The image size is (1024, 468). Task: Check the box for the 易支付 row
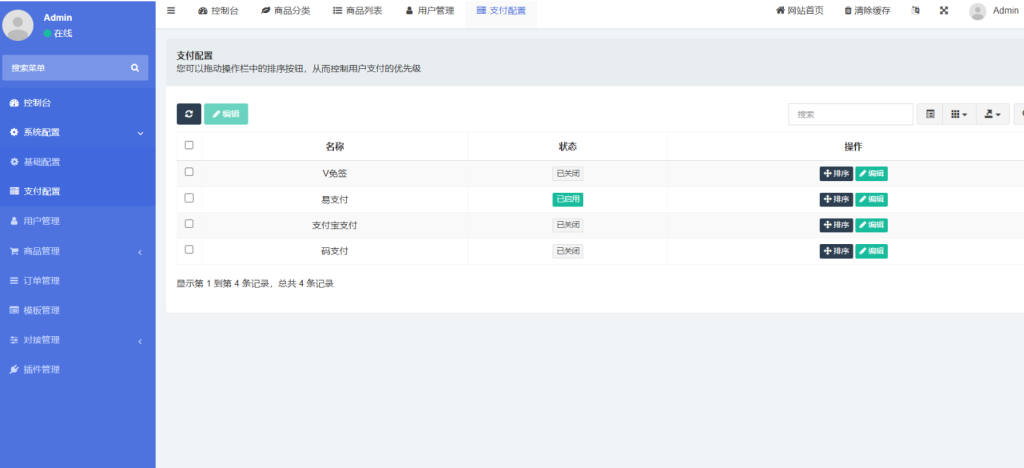(189, 198)
